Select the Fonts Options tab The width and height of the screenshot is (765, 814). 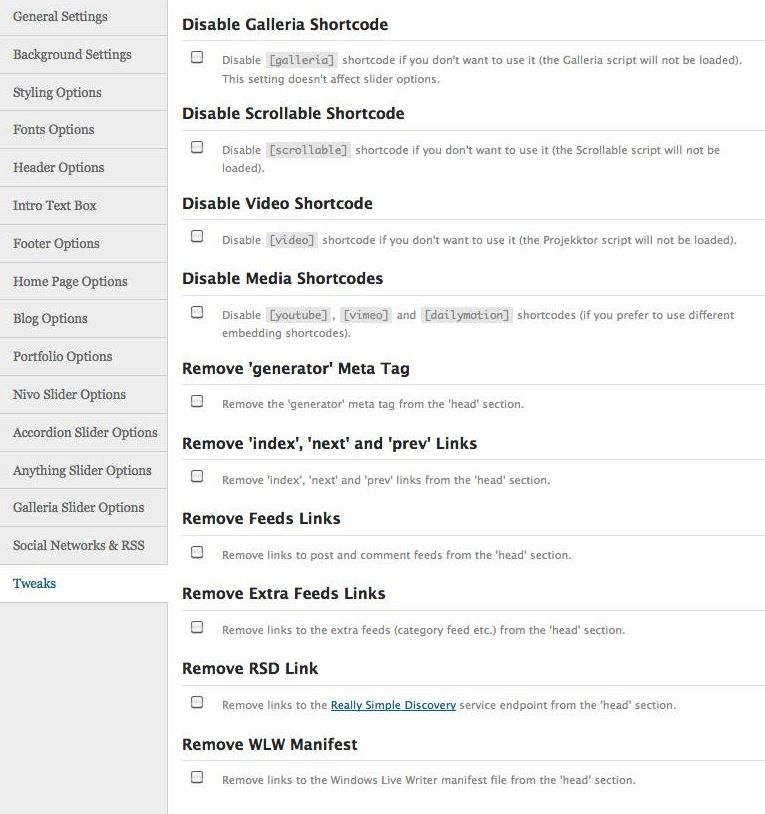[x=53, y=130]
